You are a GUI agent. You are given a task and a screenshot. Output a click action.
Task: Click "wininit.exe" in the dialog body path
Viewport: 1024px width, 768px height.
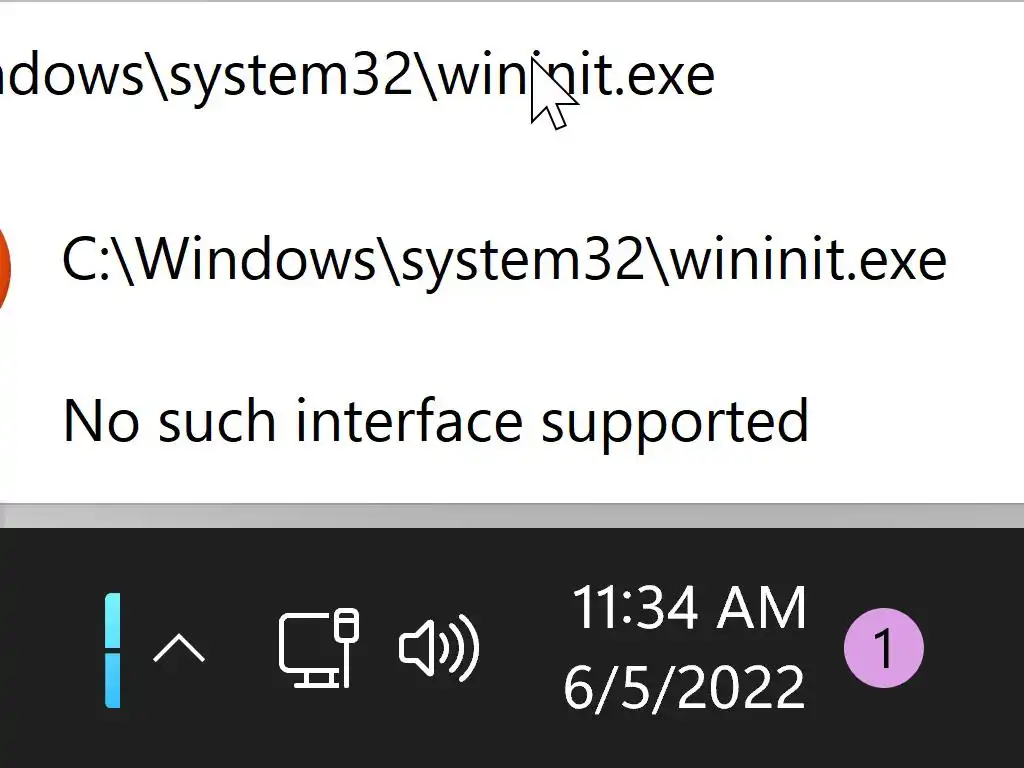(x=807, y=260)
